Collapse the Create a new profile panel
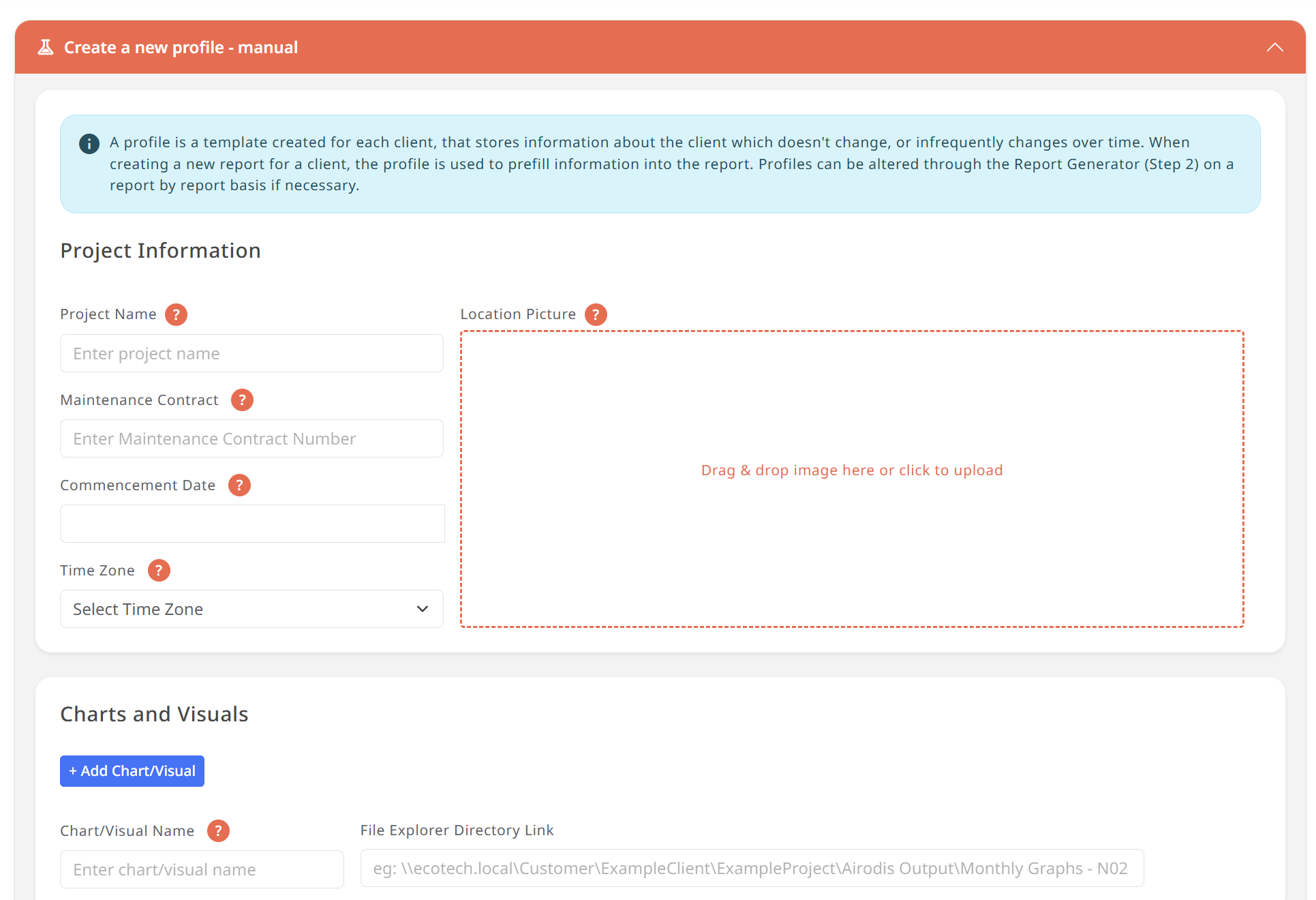The image size is (1316, 900). click(1274, 47)
